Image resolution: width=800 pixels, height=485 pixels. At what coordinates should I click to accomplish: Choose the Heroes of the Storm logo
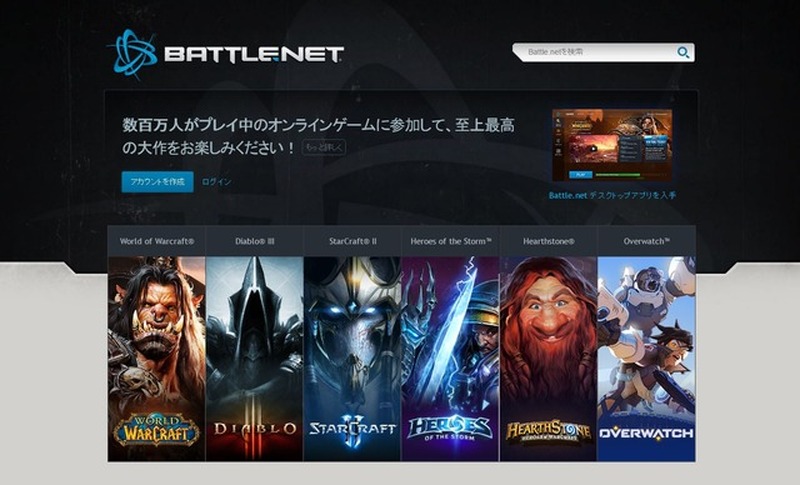coord(449,428)
